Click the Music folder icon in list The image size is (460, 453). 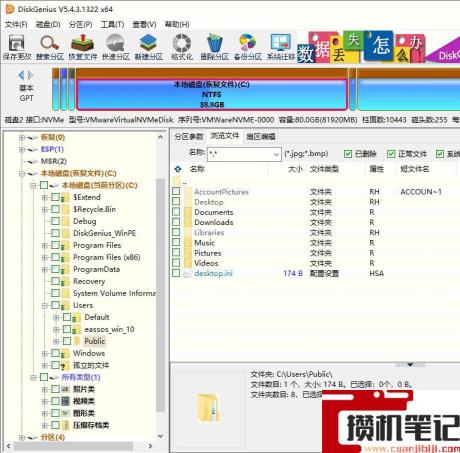click(x=188, y=243)
